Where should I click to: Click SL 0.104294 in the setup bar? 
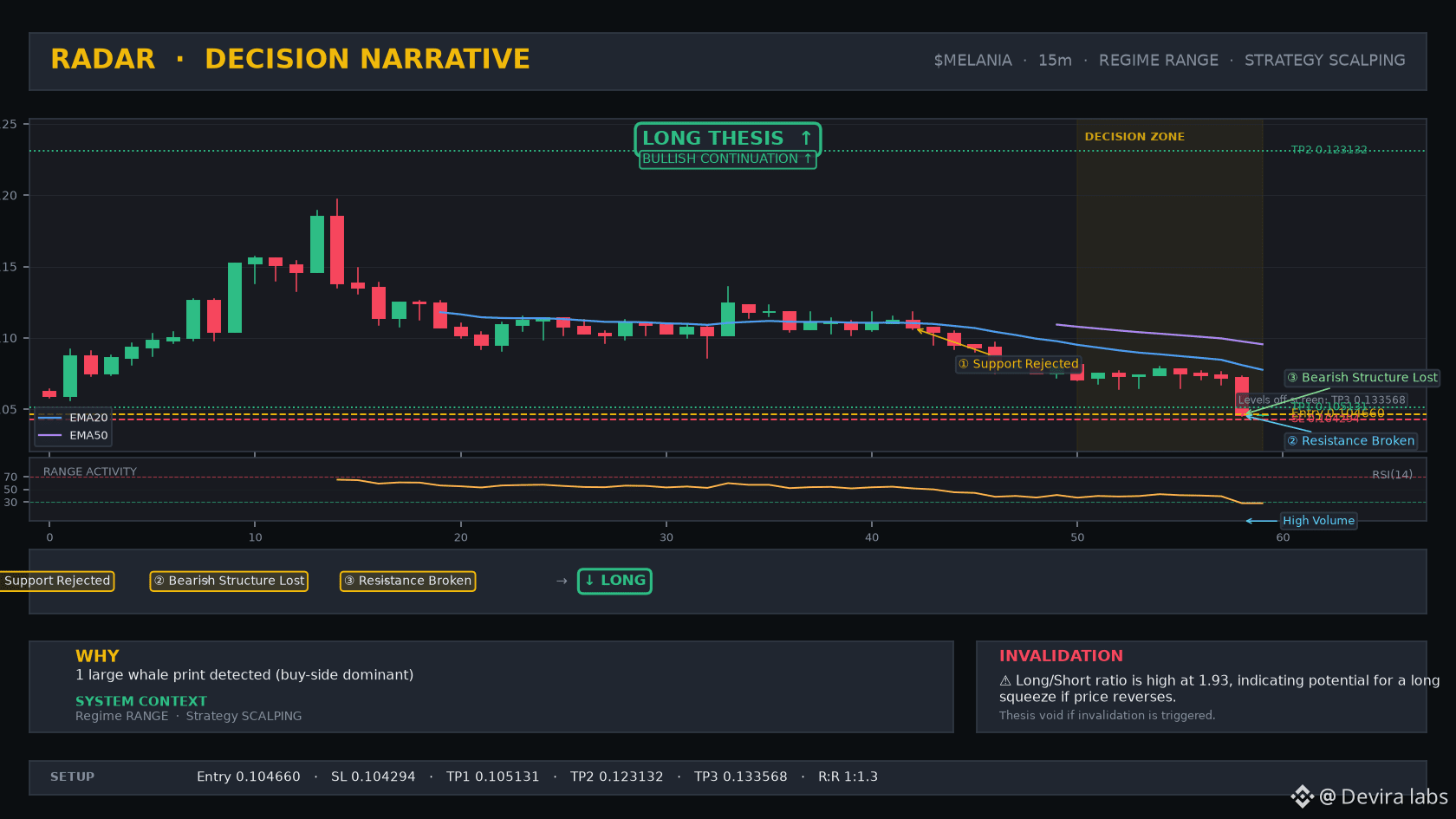[x=373, y=777]
